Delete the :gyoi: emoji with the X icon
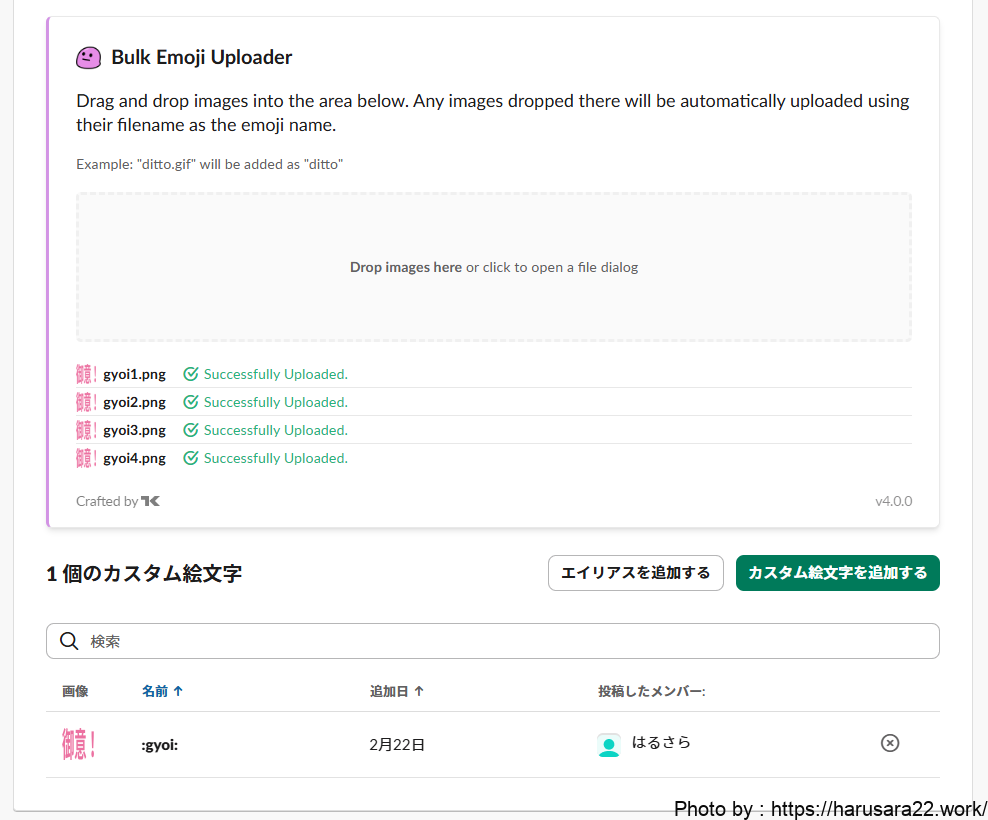Screen dimensions: 988x820 [x=889, y=743]
